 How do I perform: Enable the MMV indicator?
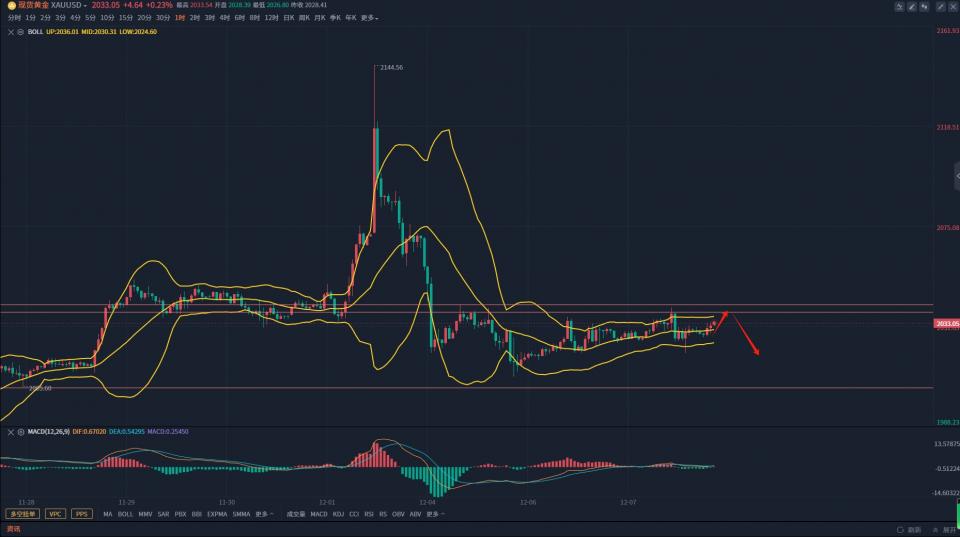pos(145,514)
